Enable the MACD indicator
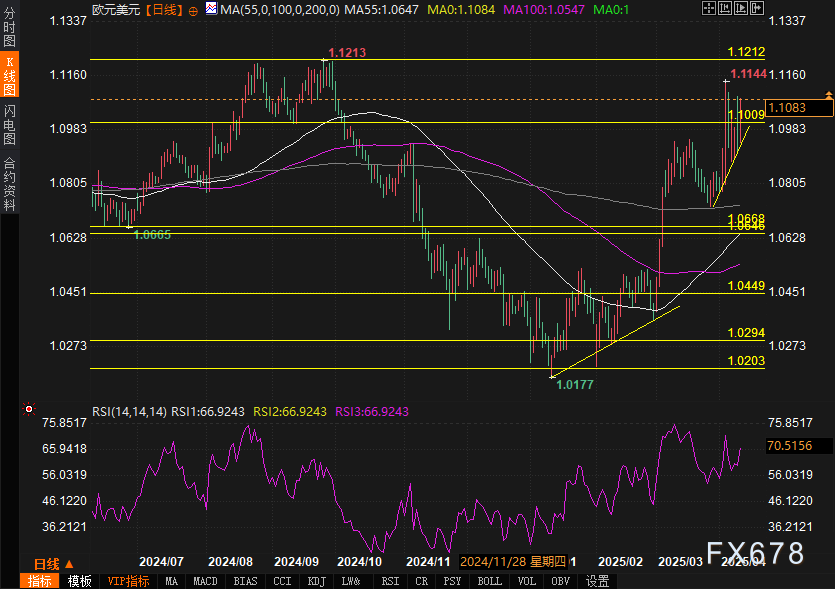 point(205,581)
